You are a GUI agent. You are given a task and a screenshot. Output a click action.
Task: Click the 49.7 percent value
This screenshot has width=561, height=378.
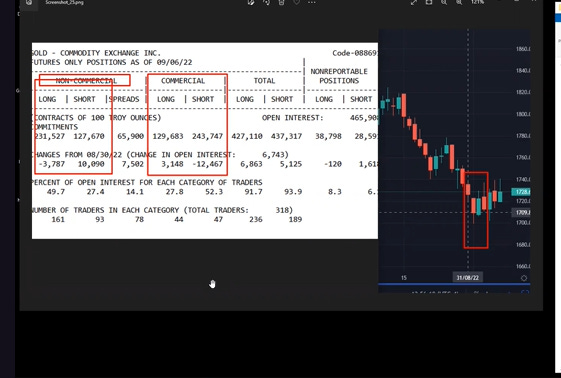click(56, 192)
